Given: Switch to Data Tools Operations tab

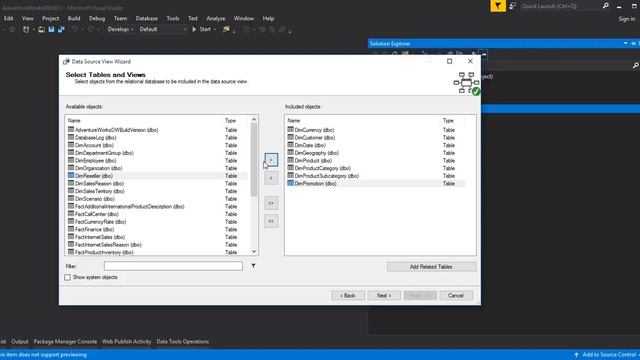Looking at the screenshot, I should pos(182,342).
